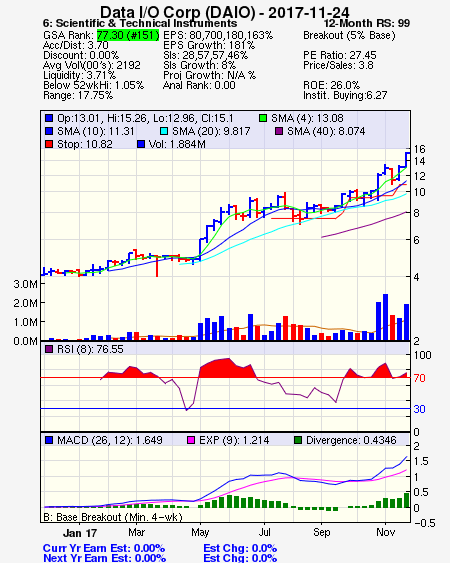
Task: Click the cyan SMA (20) legend swatch
Action: (164, 131)
